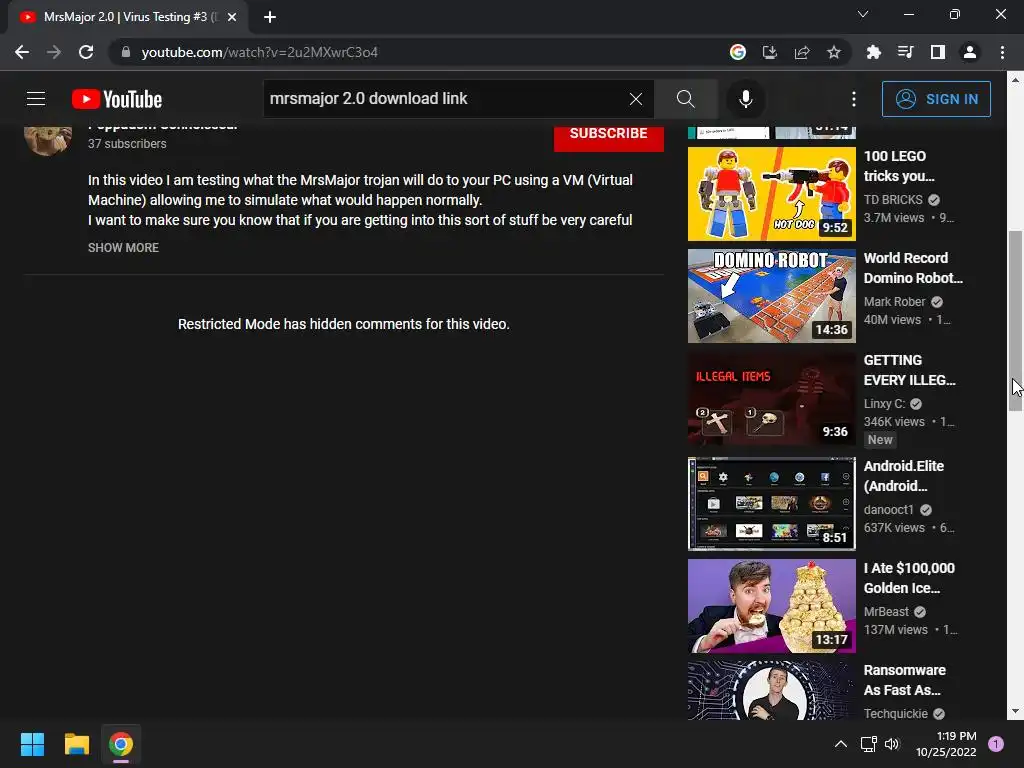1024x768 pixels.
Task: Open the danooct1 channel name
Action: coord(888,509)
